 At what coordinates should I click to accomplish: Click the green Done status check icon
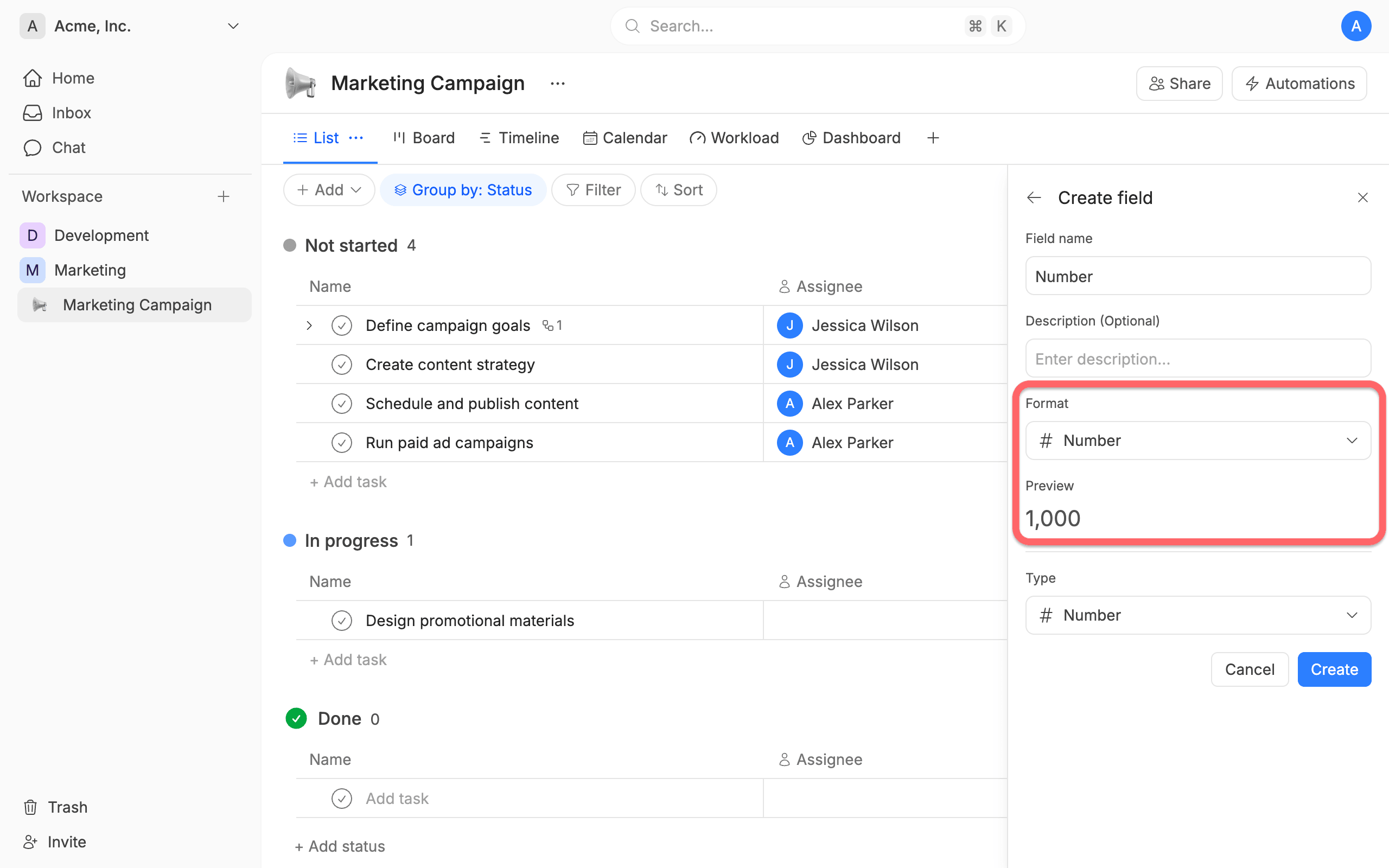pyautogui.click(x=296, y=718)
